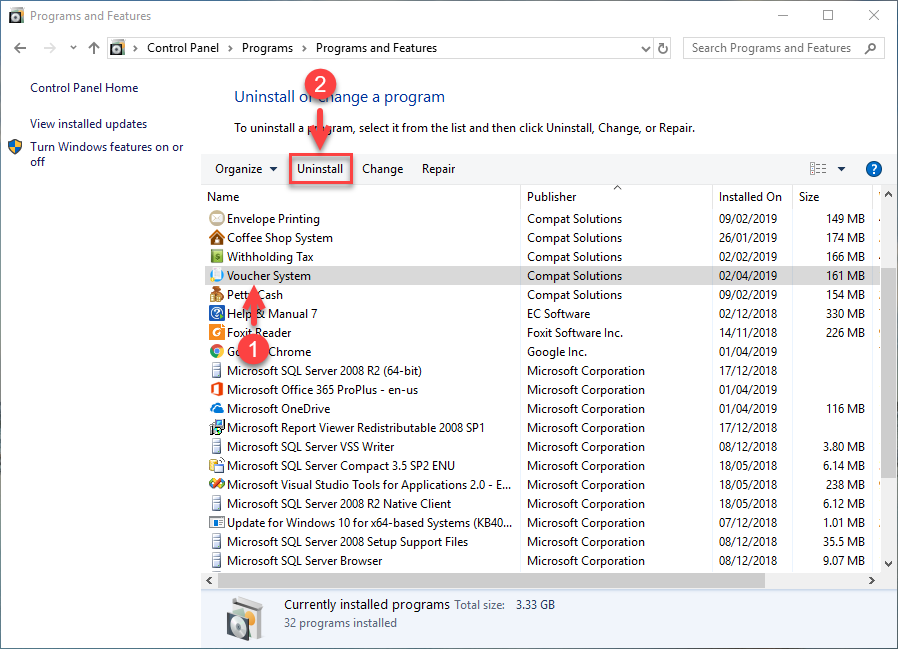The width and height of the screenshot is (898, 649).
Task: Open View installed updates link
Action: tap(88, 124)
